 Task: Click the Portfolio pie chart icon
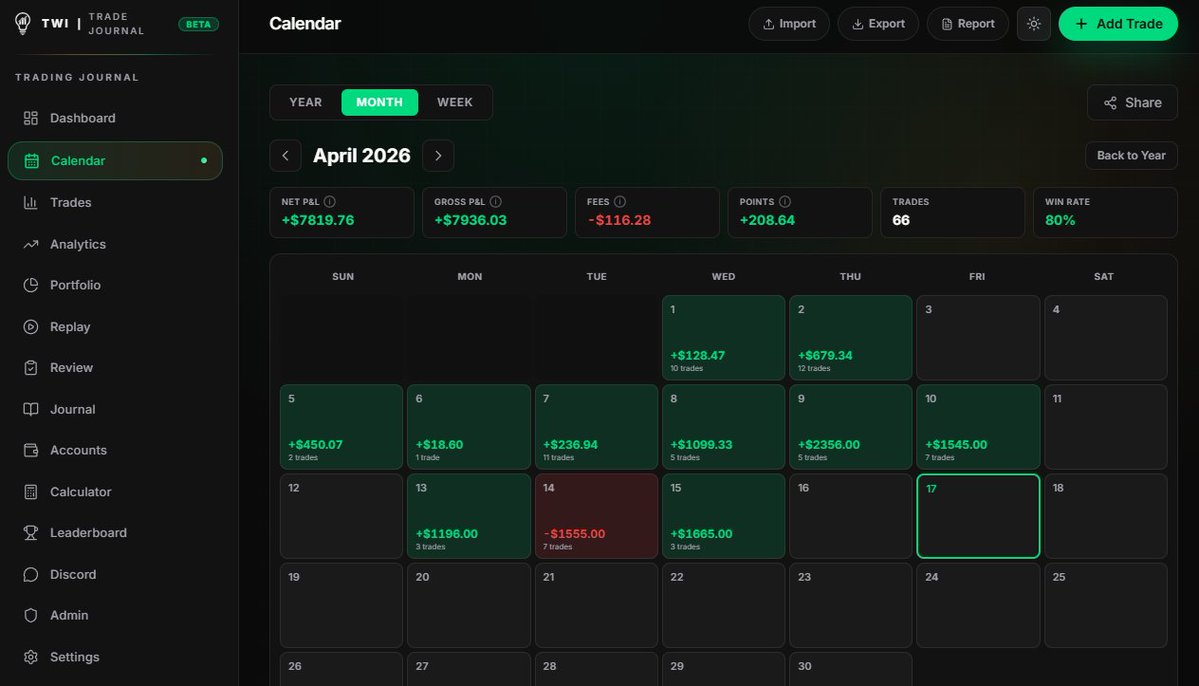click(31, 285)
